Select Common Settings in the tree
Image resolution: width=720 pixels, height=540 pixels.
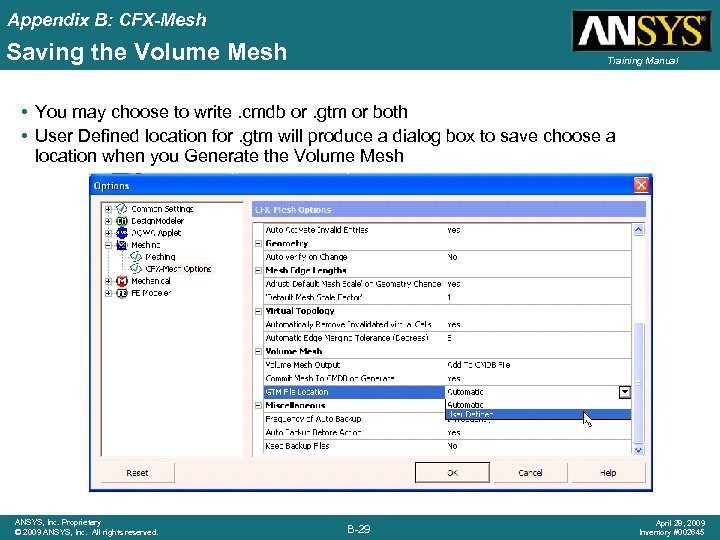tap(162, 209)
